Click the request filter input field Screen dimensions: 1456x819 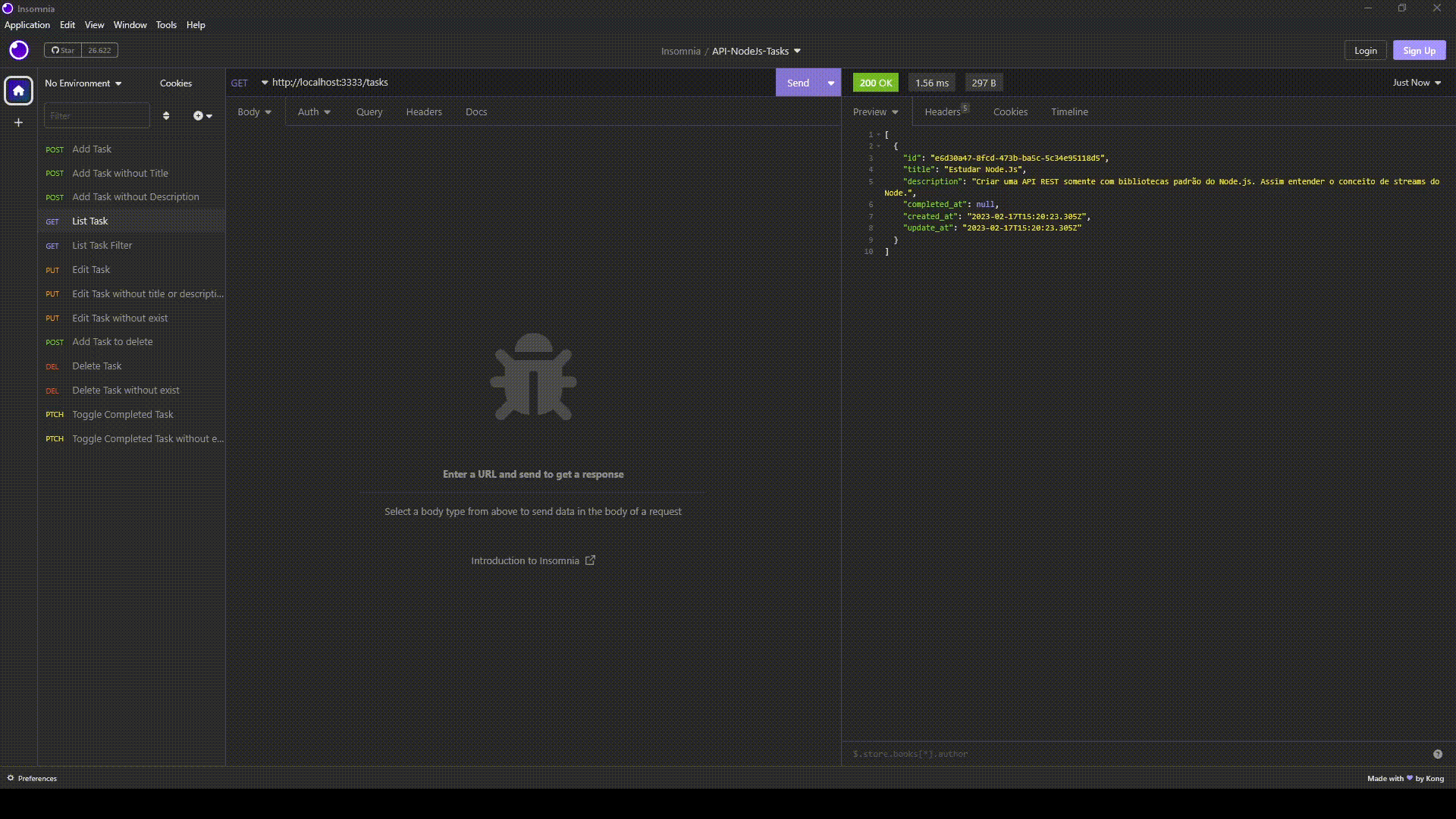[x=96, y=116]
